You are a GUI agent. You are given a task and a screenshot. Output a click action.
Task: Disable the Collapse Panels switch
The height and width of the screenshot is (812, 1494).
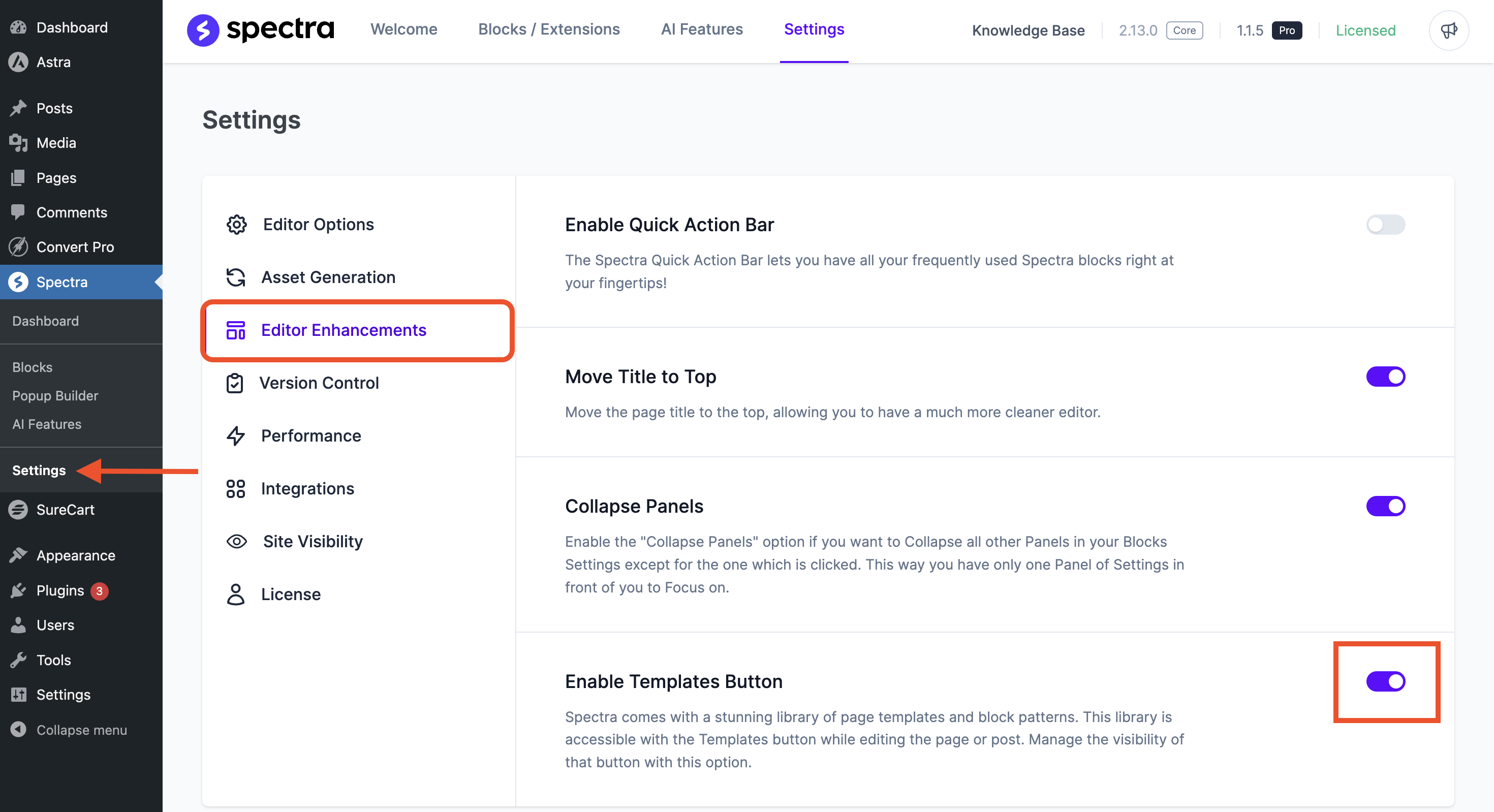coord(1385,506)
